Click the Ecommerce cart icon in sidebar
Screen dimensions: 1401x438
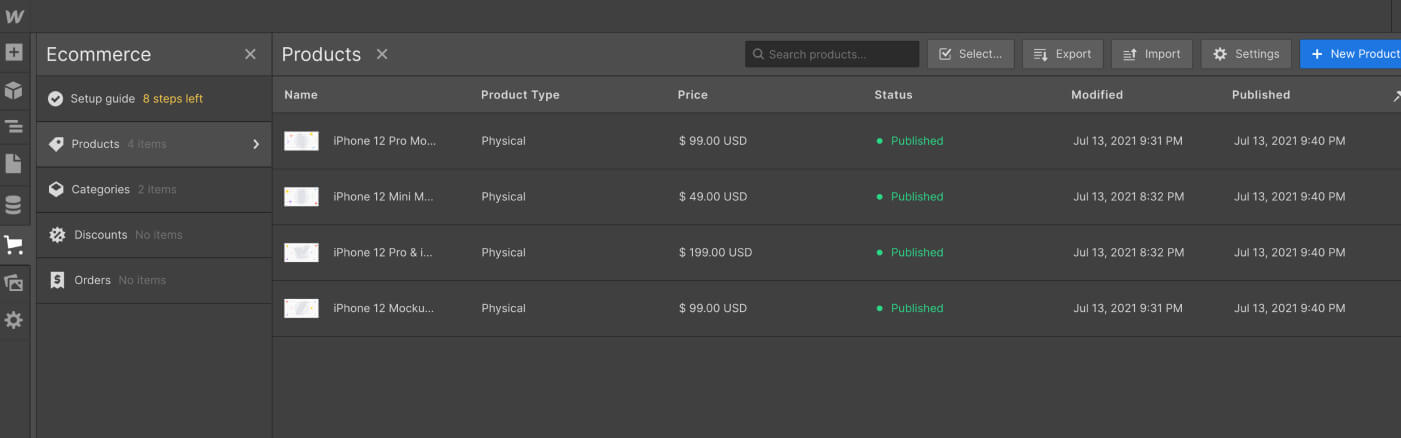tap(14, 245)
